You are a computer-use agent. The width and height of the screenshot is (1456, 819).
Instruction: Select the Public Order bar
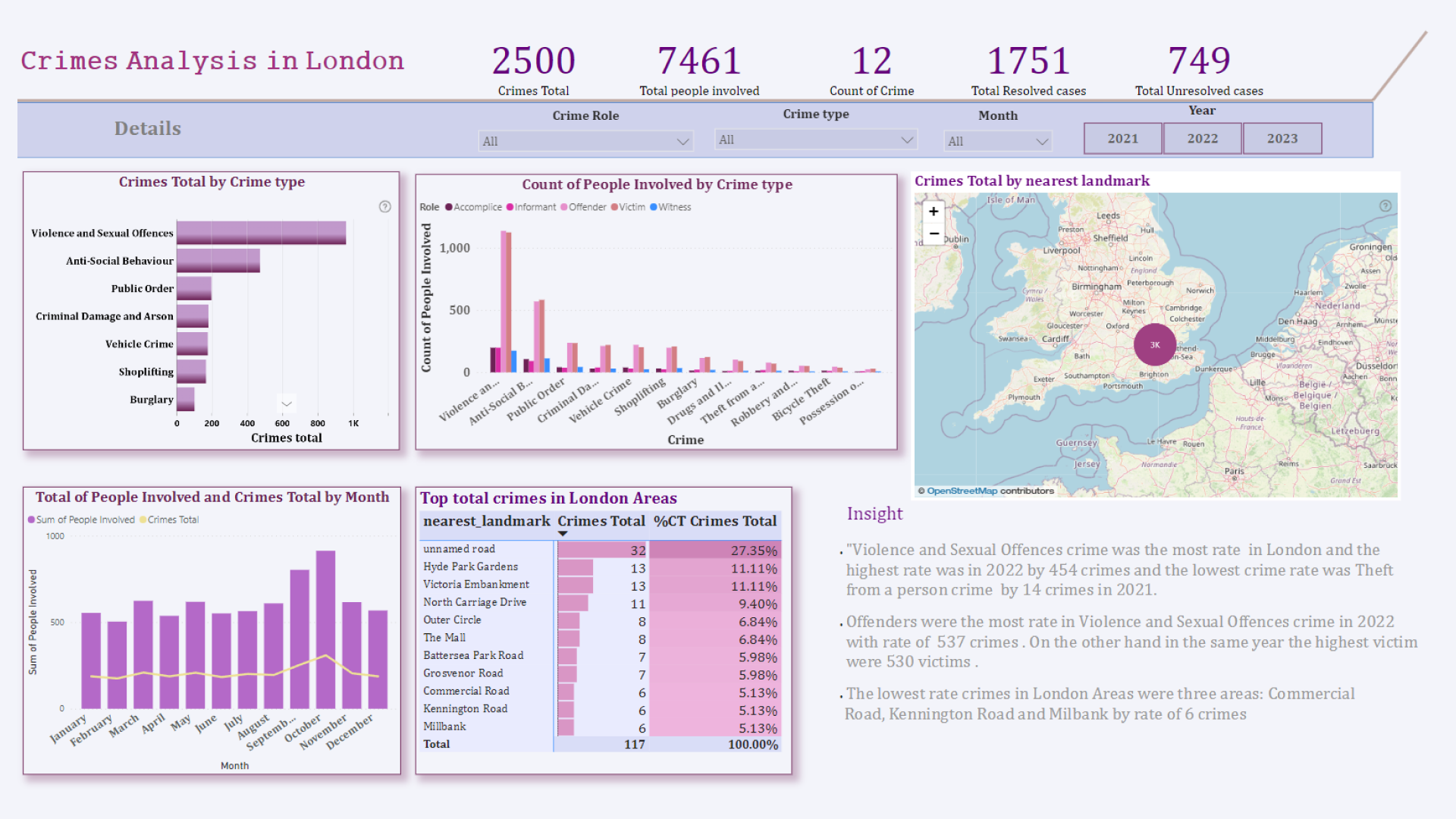[194, 288]
